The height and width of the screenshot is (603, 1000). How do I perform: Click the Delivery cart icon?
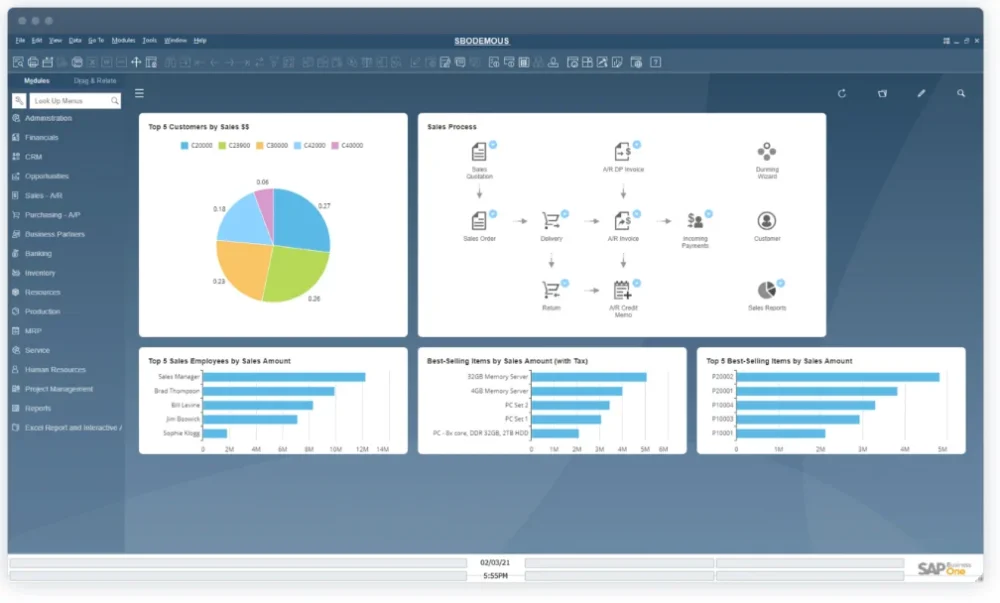click(551, 221)
